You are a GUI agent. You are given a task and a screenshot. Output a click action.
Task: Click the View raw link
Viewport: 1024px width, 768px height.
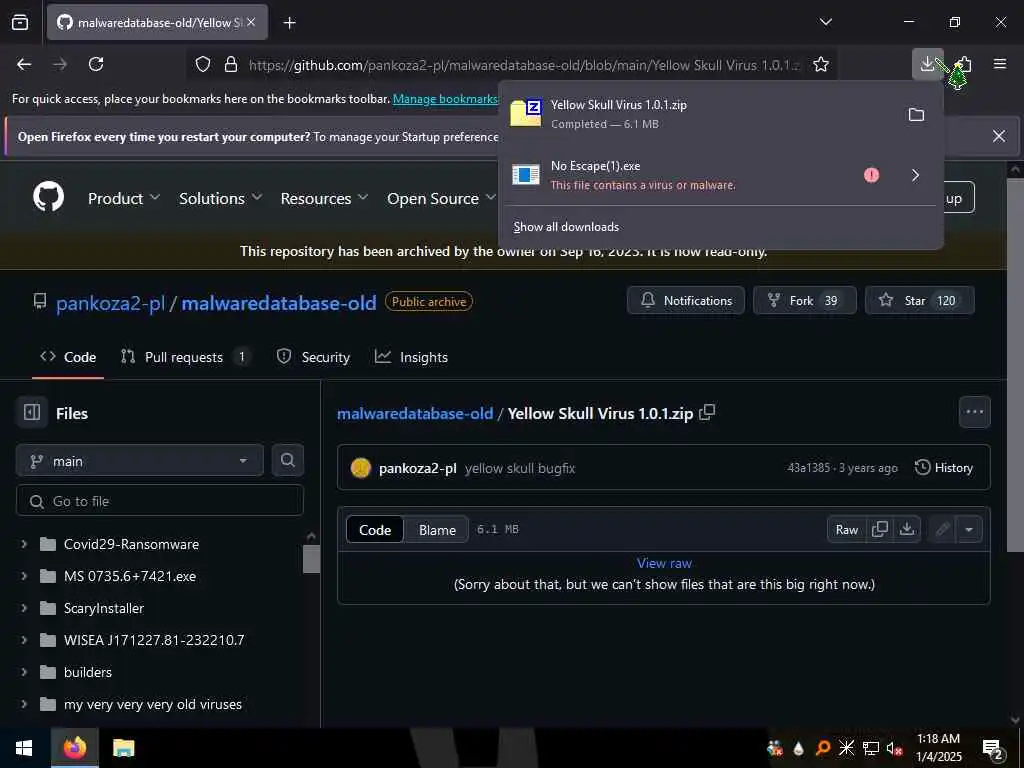point(664,563)
